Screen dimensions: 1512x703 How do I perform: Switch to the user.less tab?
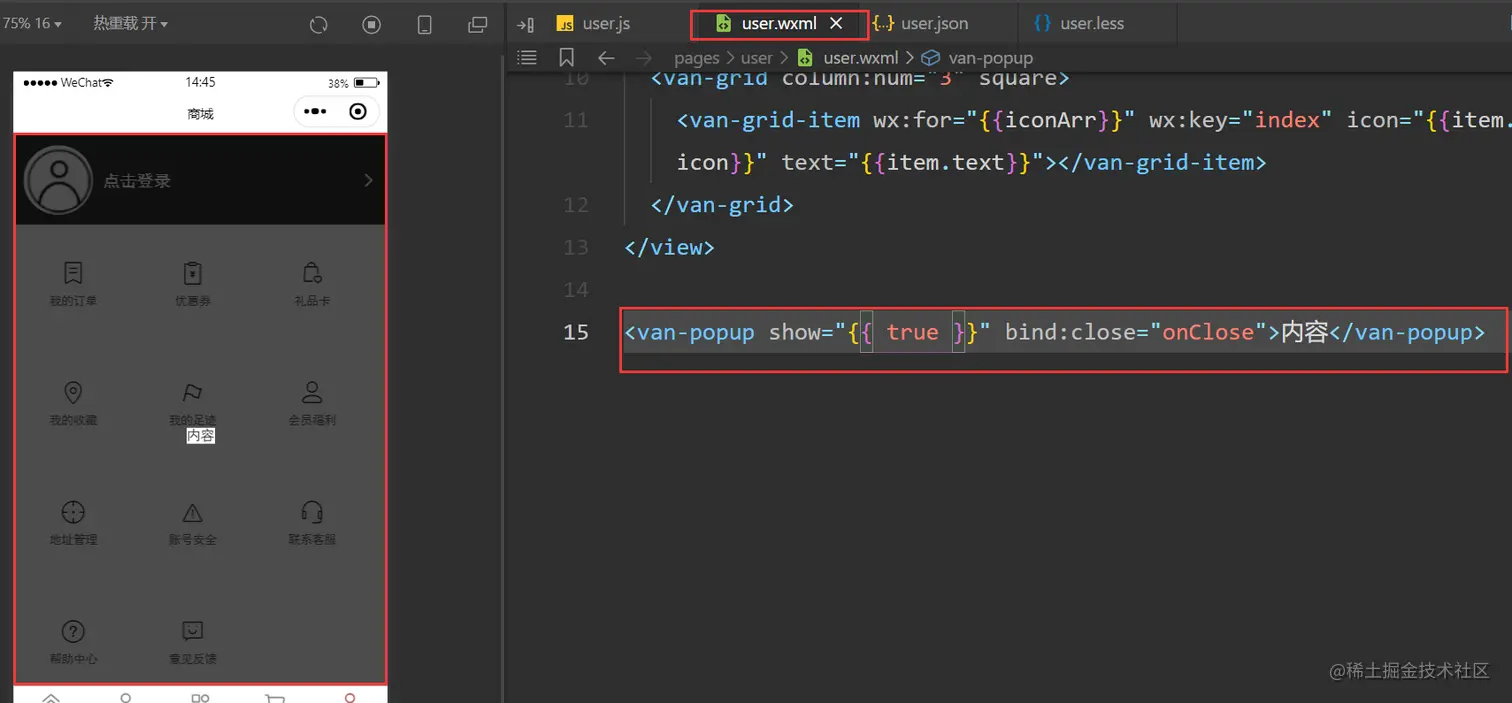(x=1078, y=23)
